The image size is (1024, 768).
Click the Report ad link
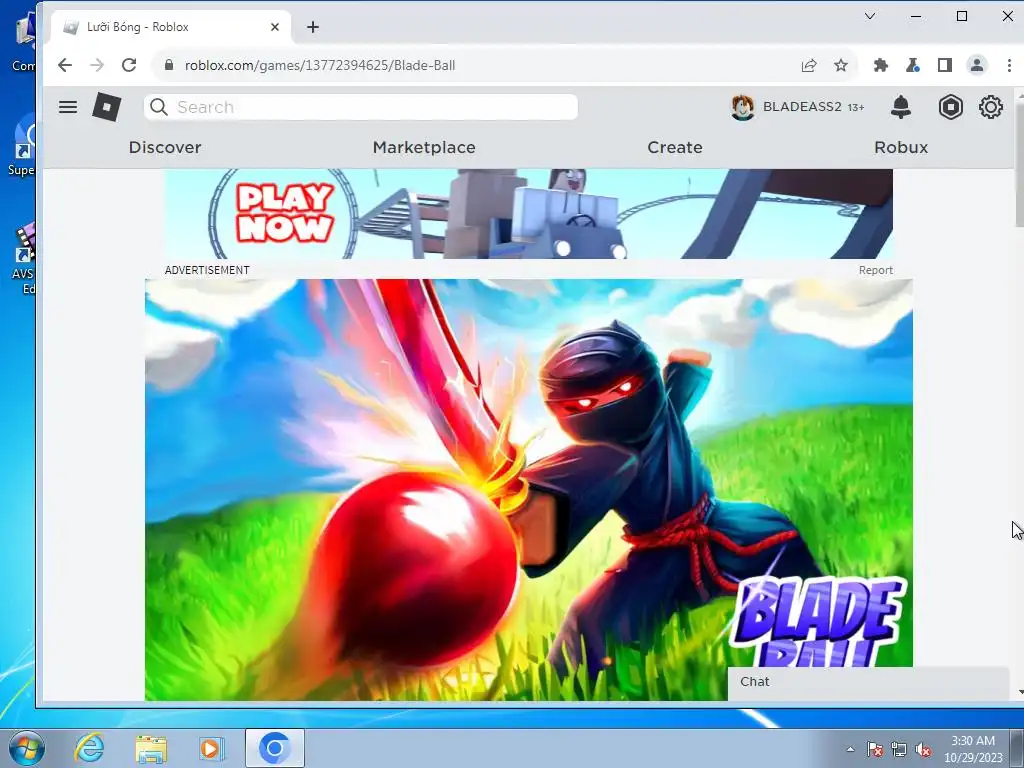coord(875,270)
